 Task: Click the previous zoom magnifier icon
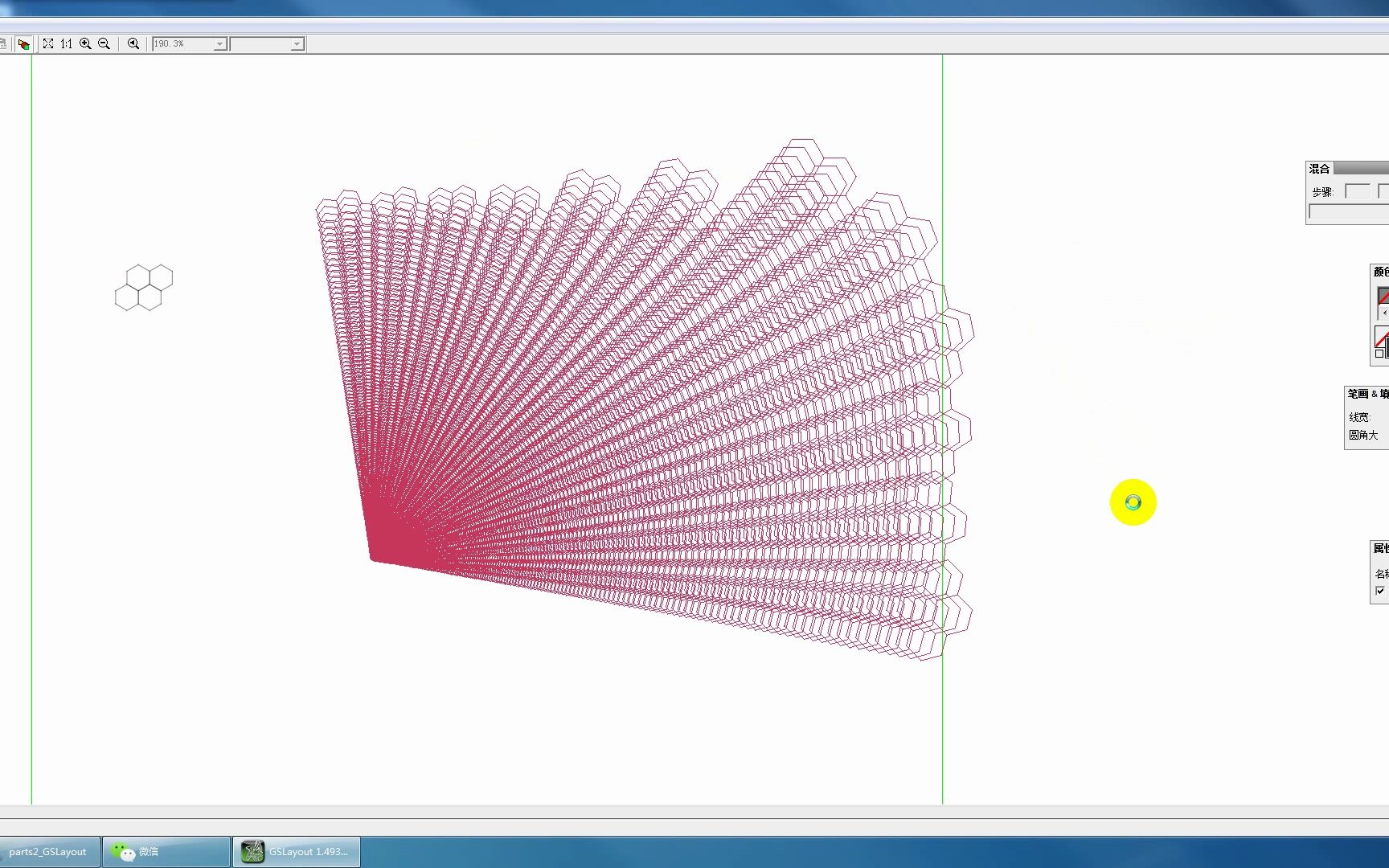(x=133, y=44)
